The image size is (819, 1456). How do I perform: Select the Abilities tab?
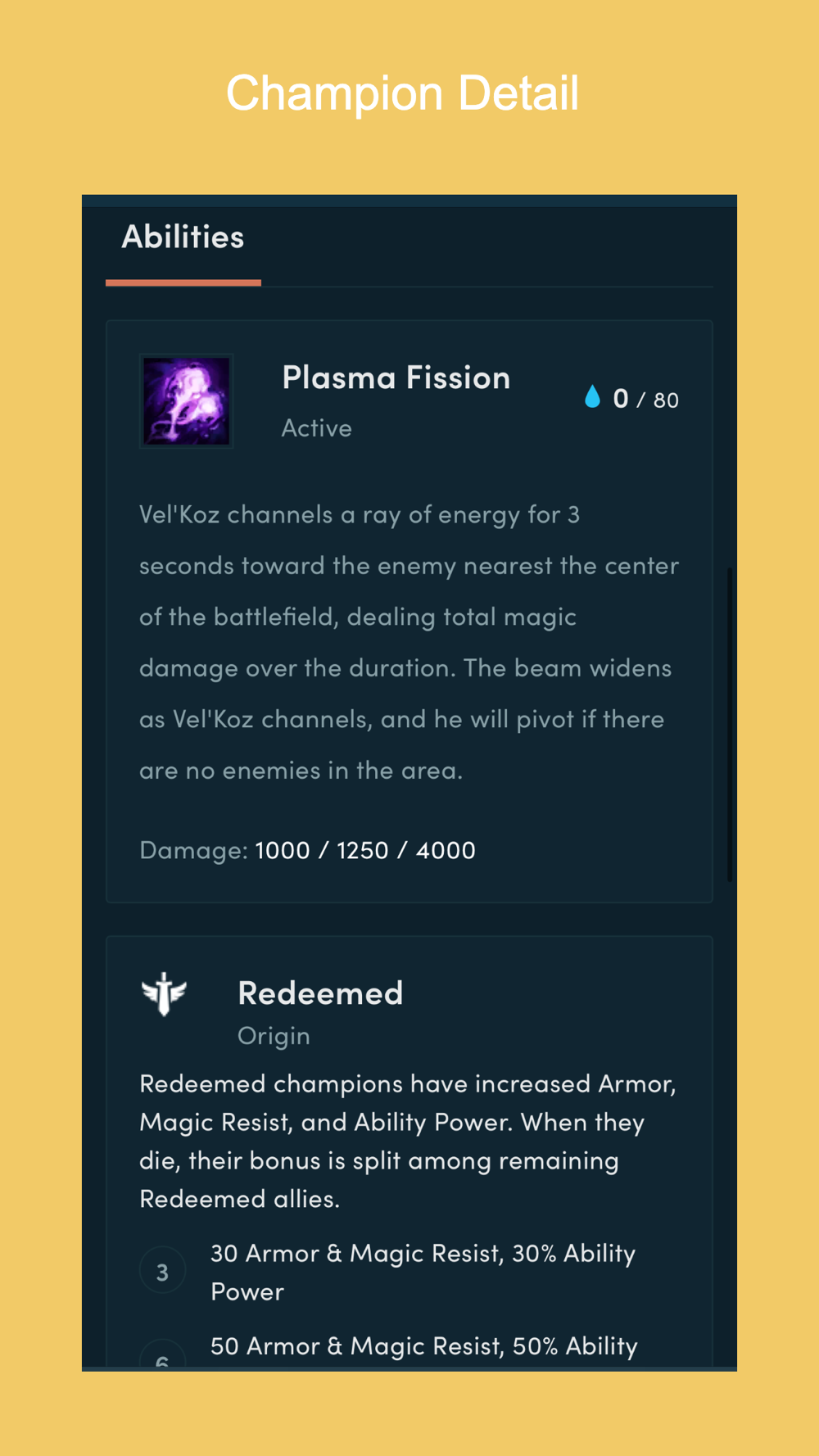pos(183,237)
